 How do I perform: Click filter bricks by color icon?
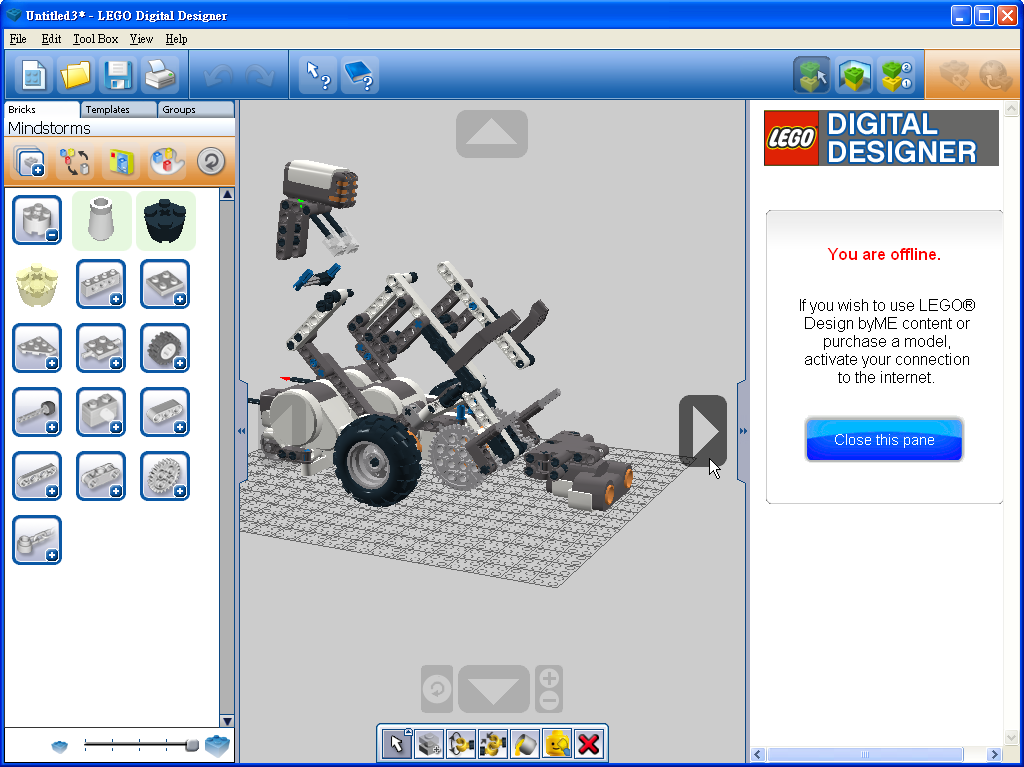coord(74,161)
